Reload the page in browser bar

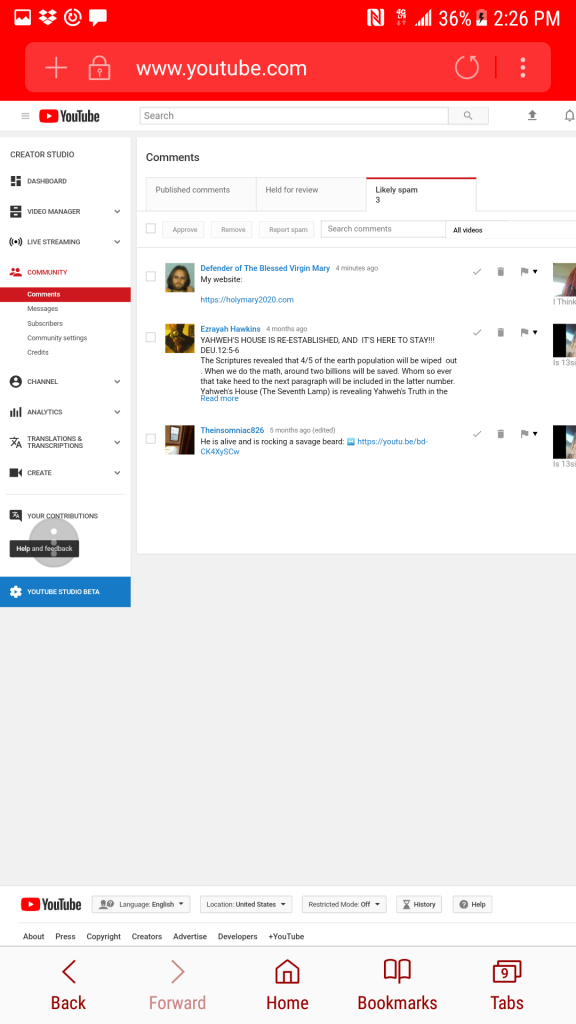[466, 67]
